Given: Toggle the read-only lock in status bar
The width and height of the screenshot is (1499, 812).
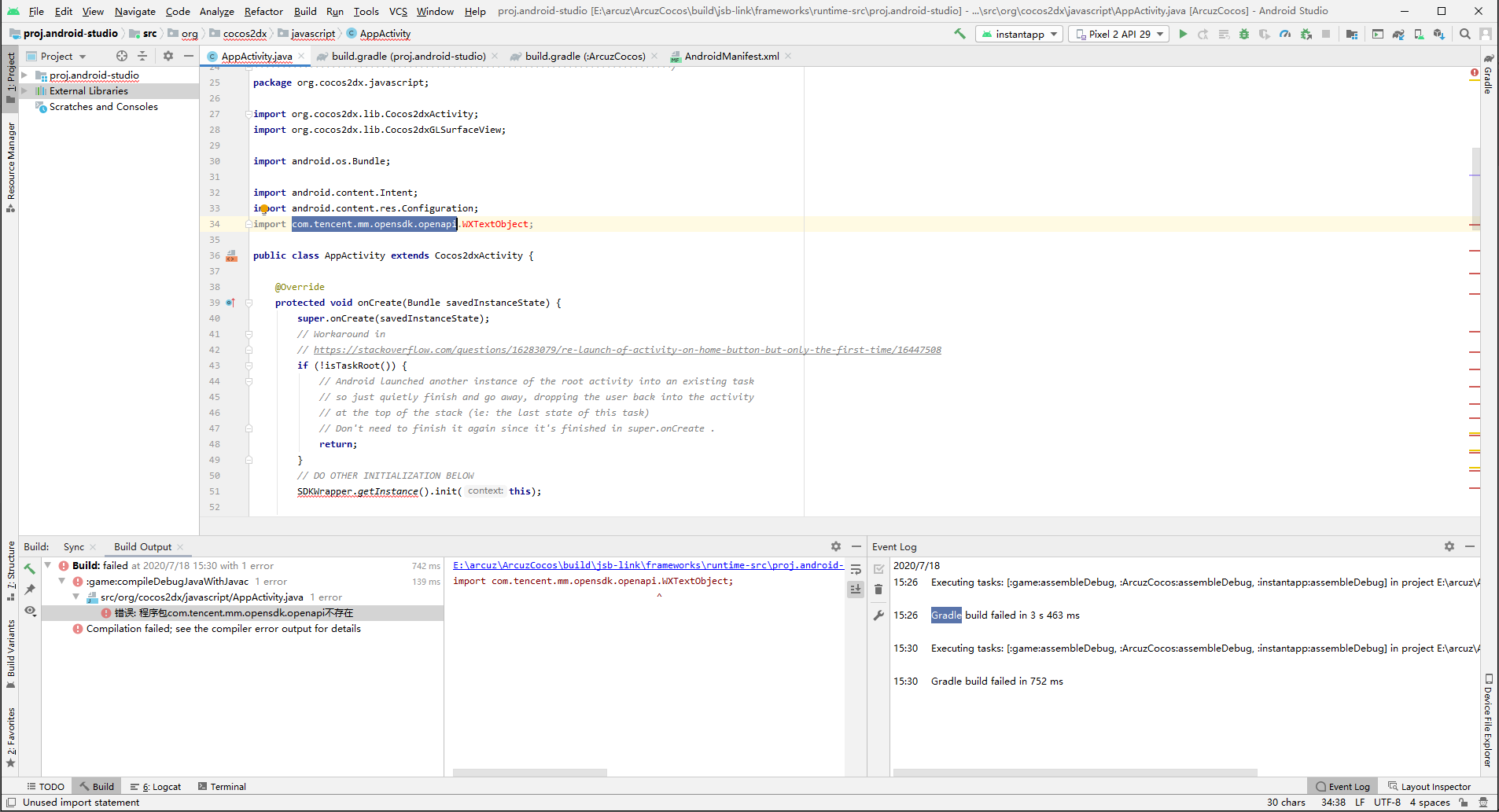Looking at the screenshot, I should point(1464,803).
